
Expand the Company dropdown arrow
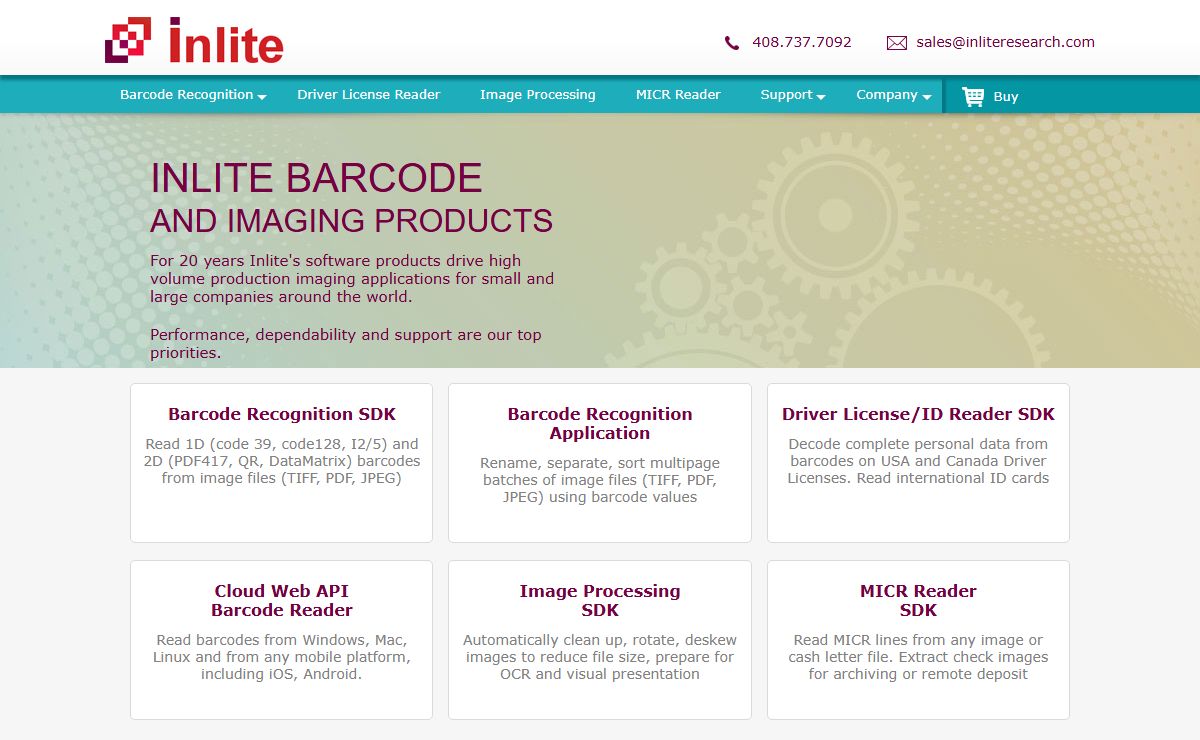coord(927,98)
